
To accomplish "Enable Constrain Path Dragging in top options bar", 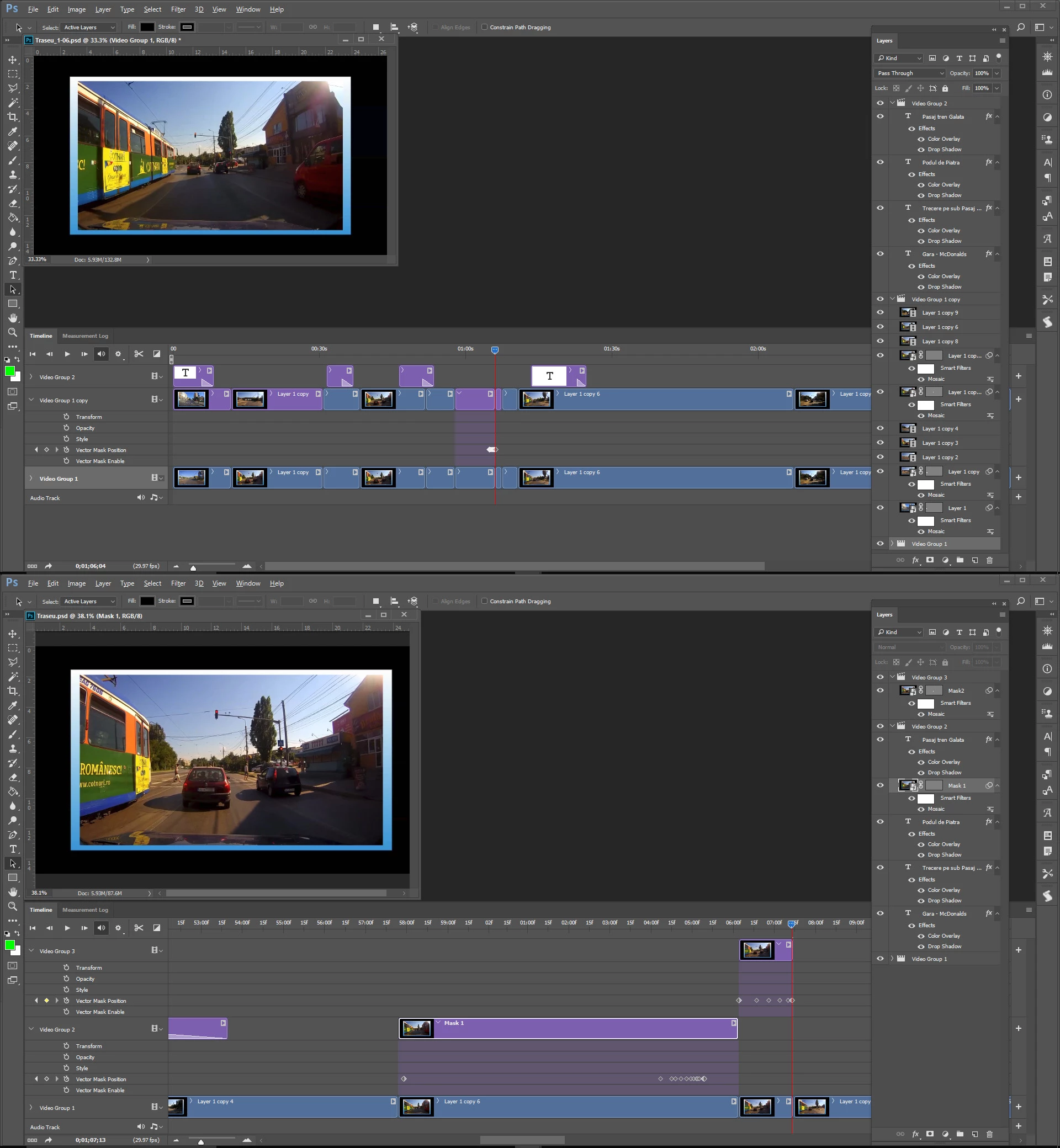I will coord(485,27).
